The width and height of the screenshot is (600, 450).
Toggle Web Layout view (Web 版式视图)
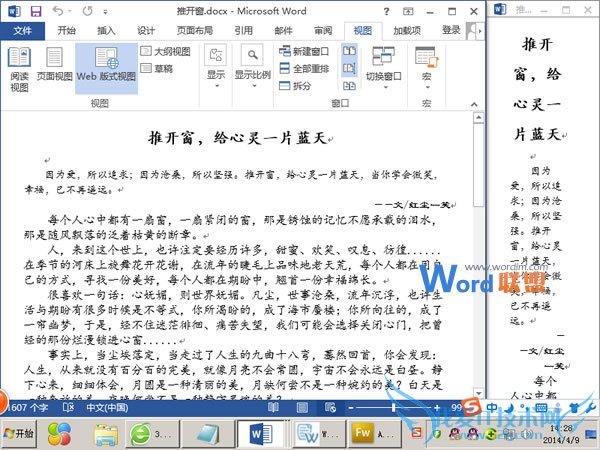[x=105, y=68]
